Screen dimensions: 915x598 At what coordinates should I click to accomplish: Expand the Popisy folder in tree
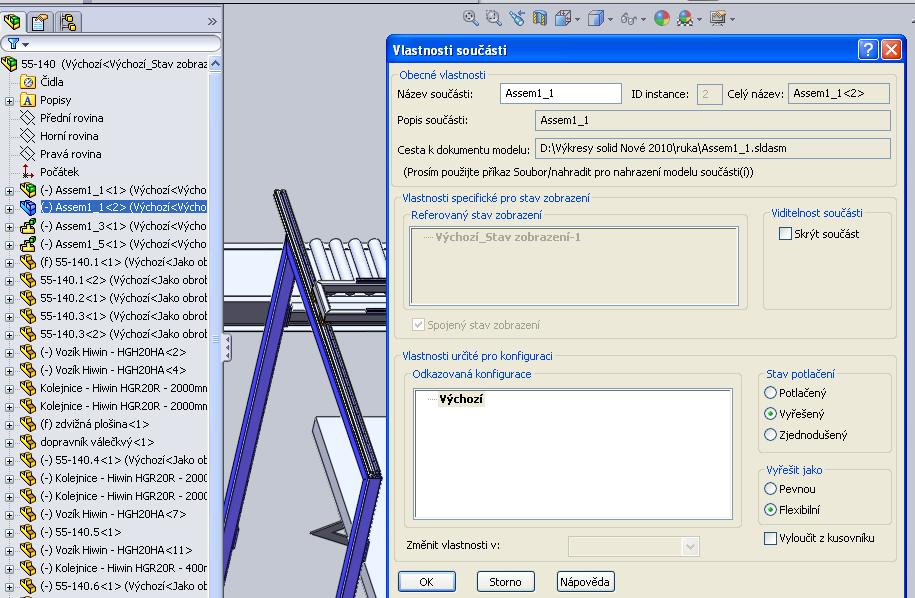click(9, 100)
